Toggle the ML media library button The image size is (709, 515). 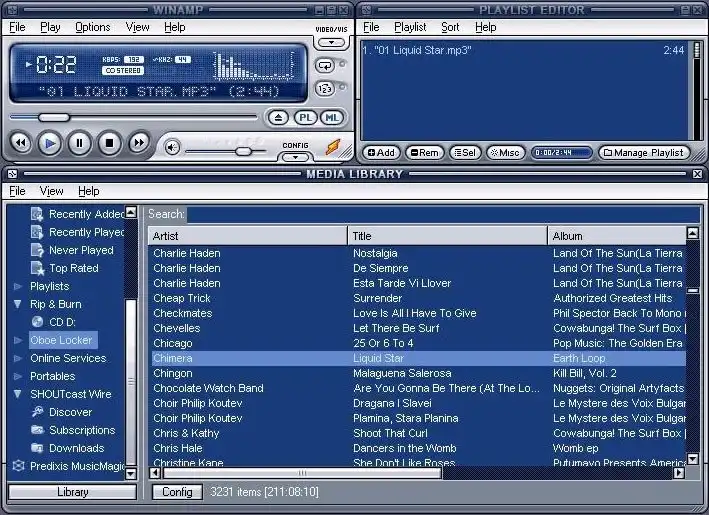[x=332, y=118]
